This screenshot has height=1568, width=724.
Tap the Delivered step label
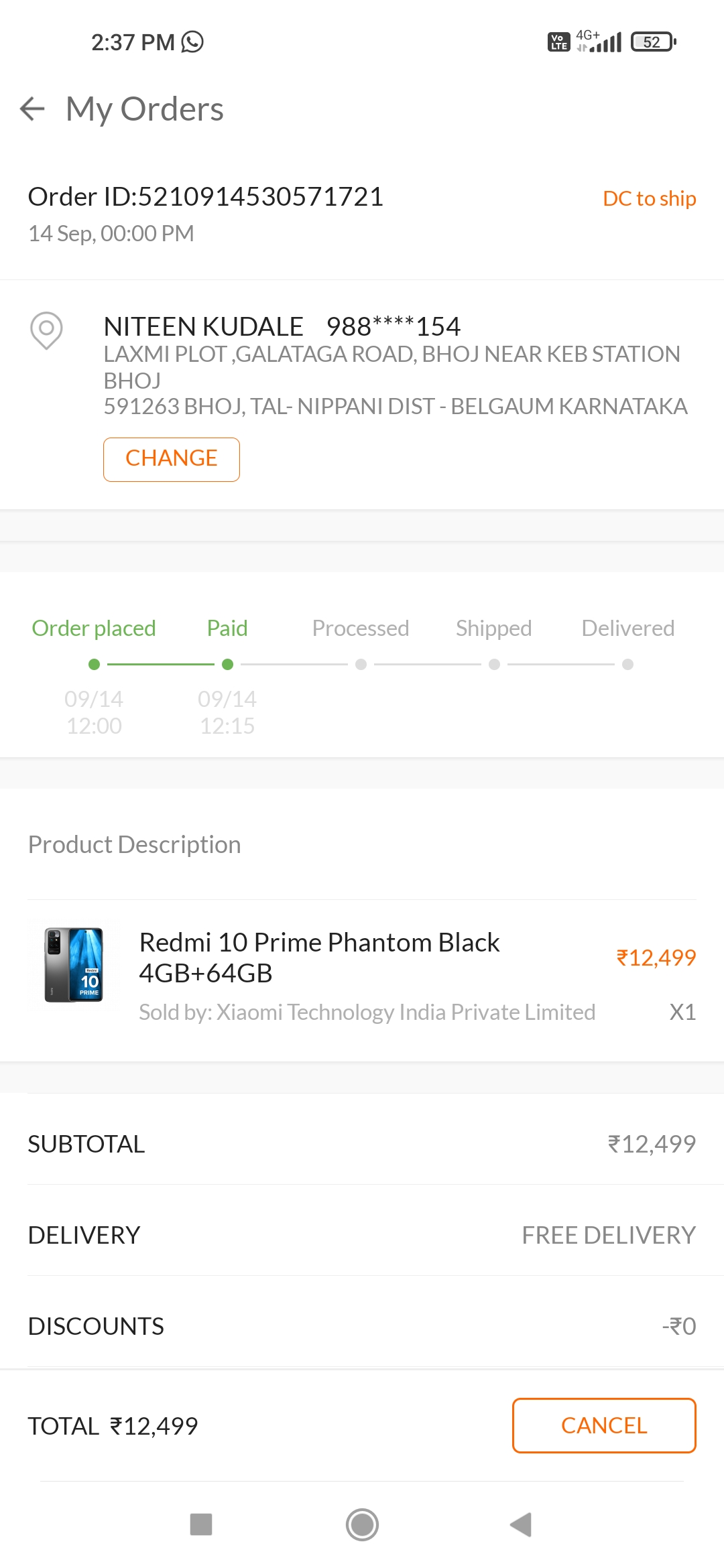point(628,629)
